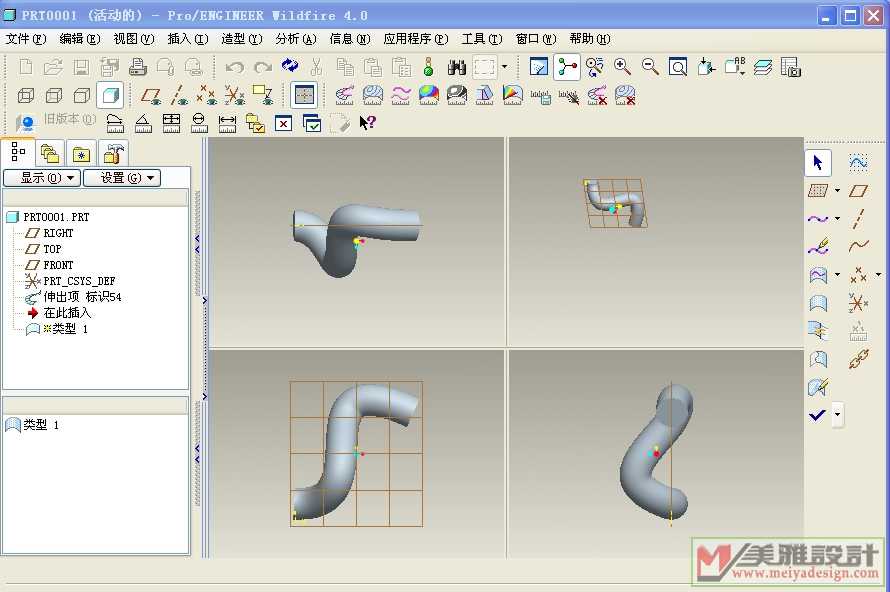Open the view manager icon
The image size is (890, 592).
791,67
